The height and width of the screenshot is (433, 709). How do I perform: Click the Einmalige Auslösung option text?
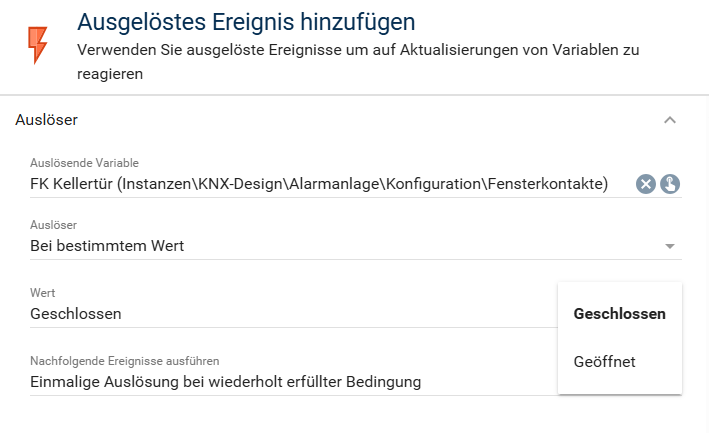pyautogui.click(x=226, y=382)
